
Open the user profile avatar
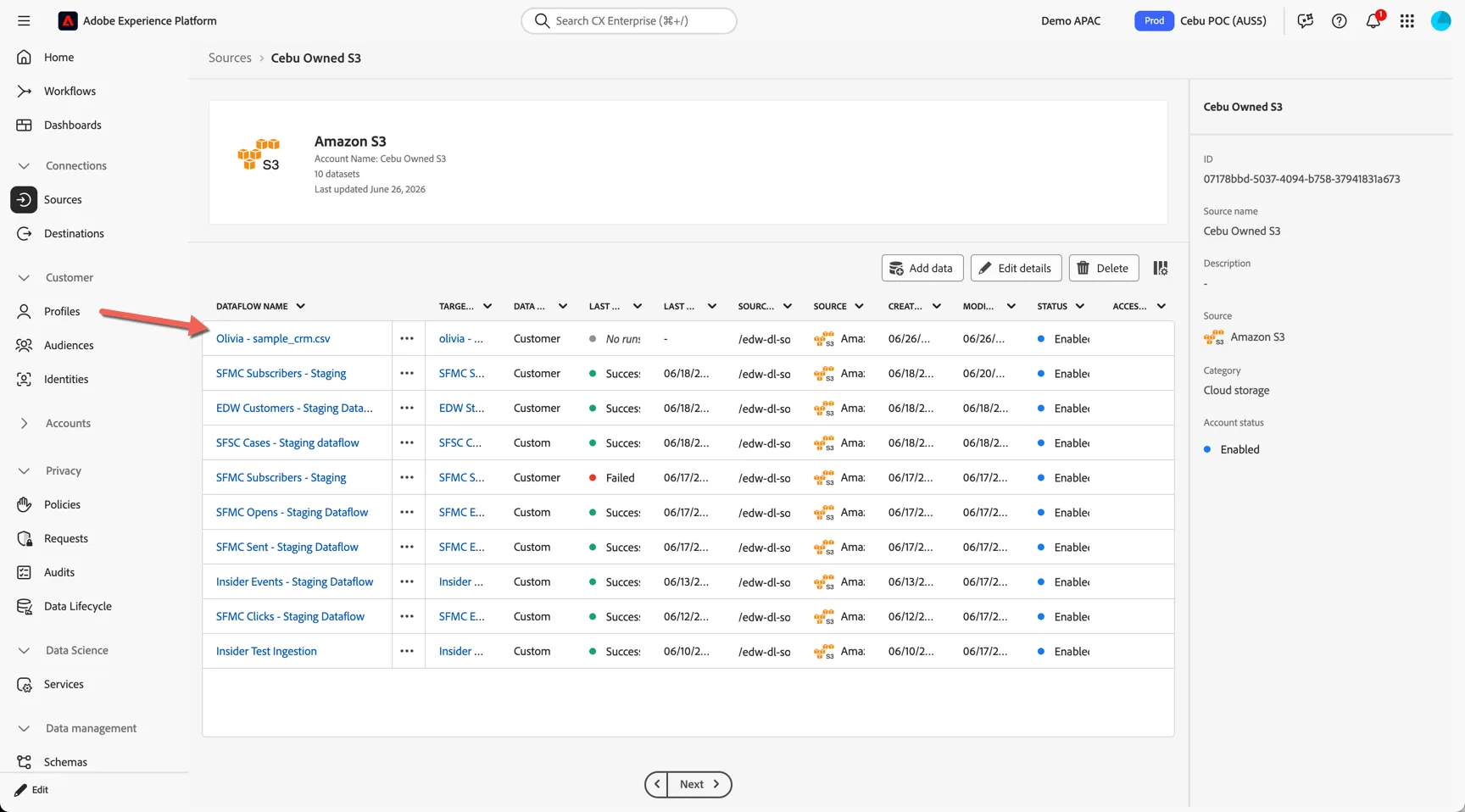1441,20
